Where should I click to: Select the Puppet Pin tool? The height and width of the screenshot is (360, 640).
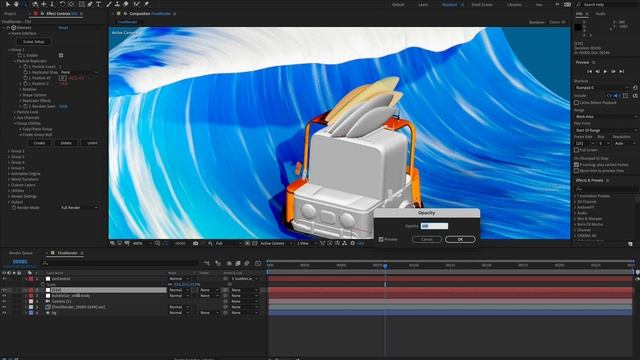point(146,4)
